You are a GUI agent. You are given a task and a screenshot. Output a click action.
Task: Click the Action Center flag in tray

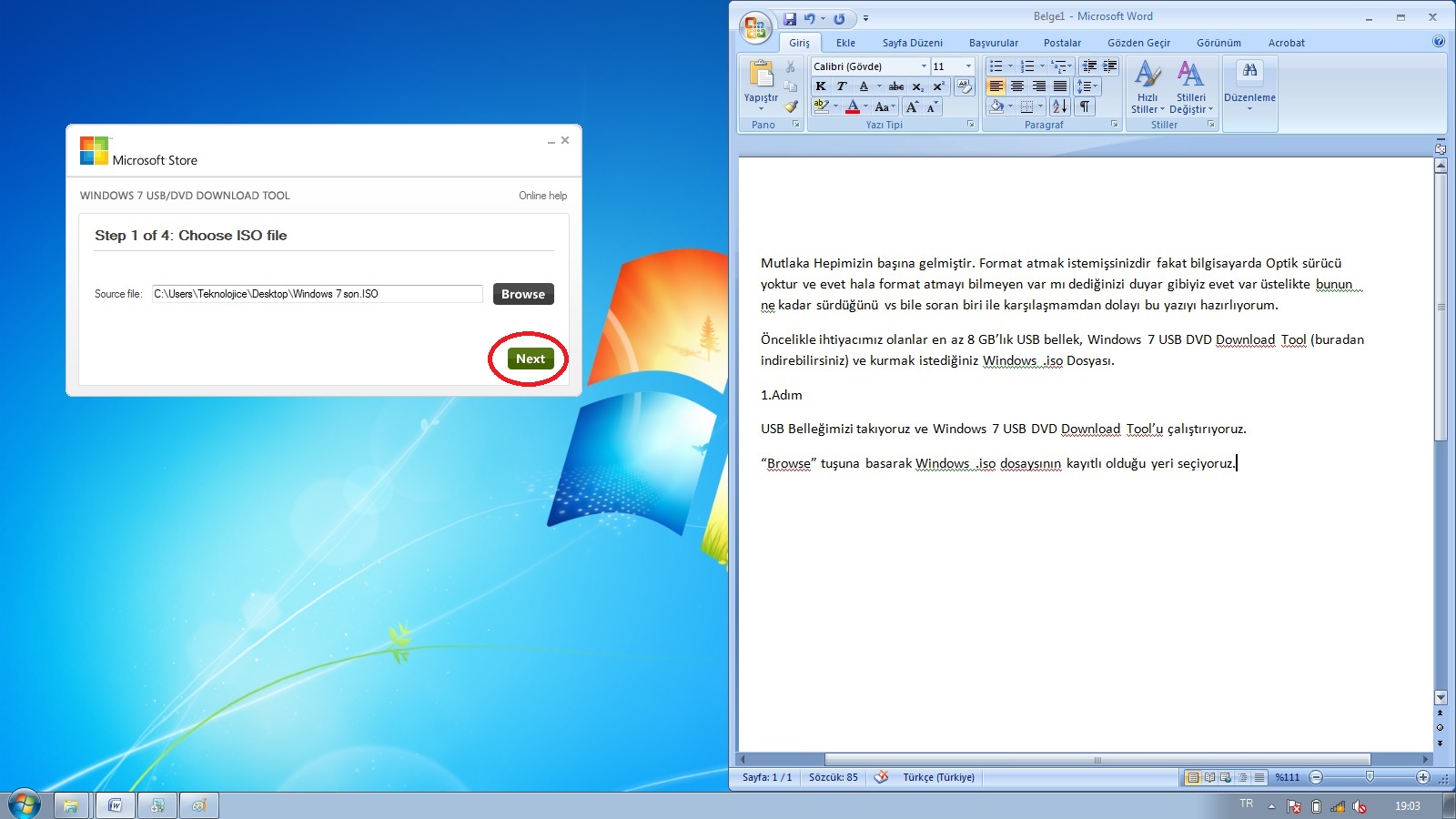point(1294,806)
